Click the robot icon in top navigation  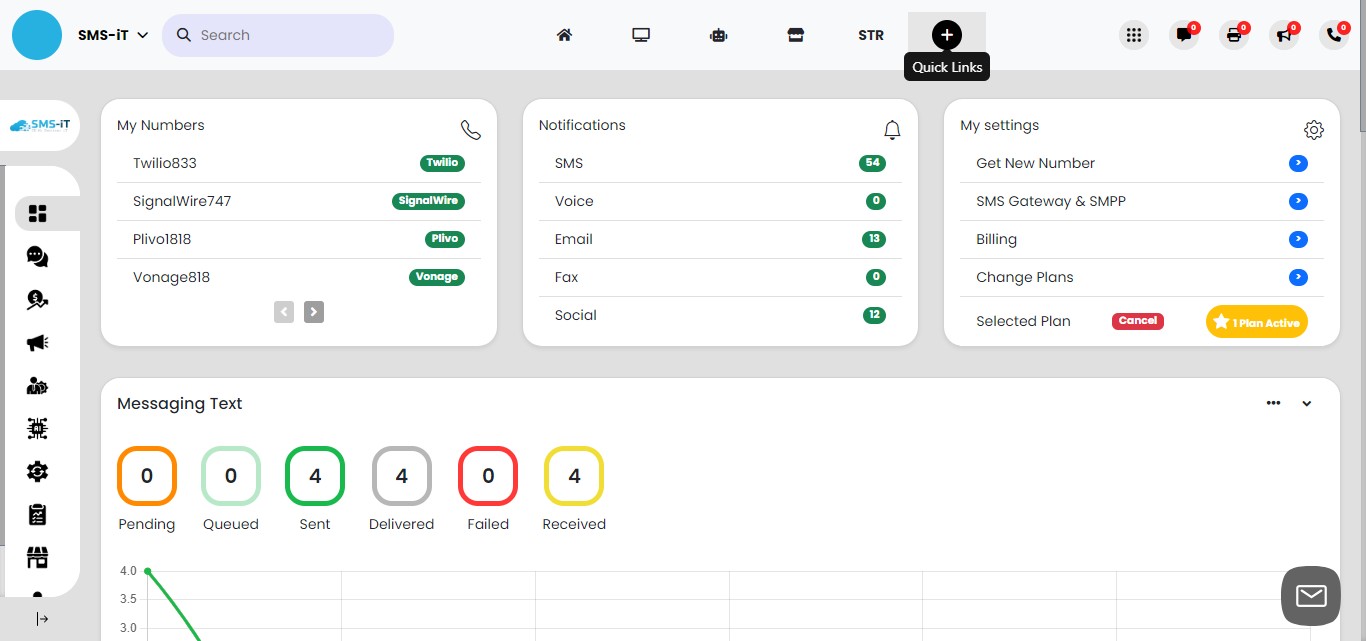[x=718, y=35]
